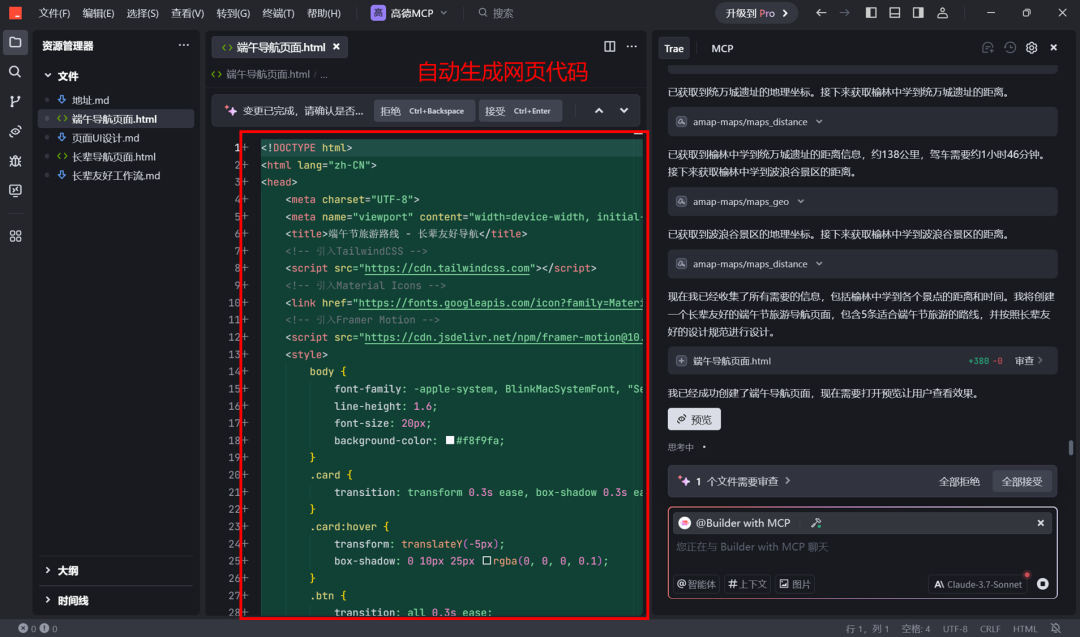Click the chat panel vertical scrollbar
This screenshot has width=1080, height=637.
point(1070,447)
